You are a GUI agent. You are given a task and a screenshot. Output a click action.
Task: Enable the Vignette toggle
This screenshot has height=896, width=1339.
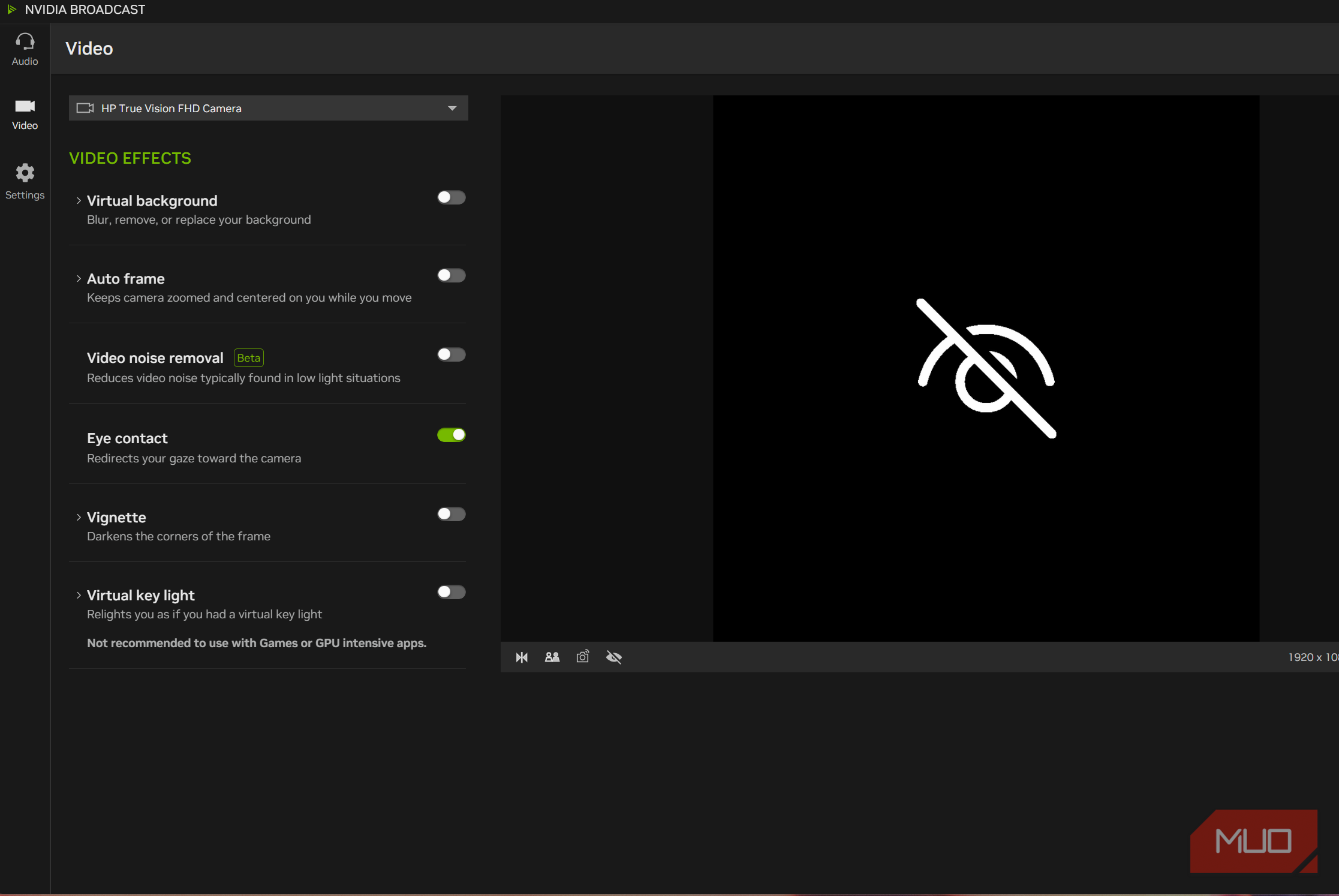(451, 514)
